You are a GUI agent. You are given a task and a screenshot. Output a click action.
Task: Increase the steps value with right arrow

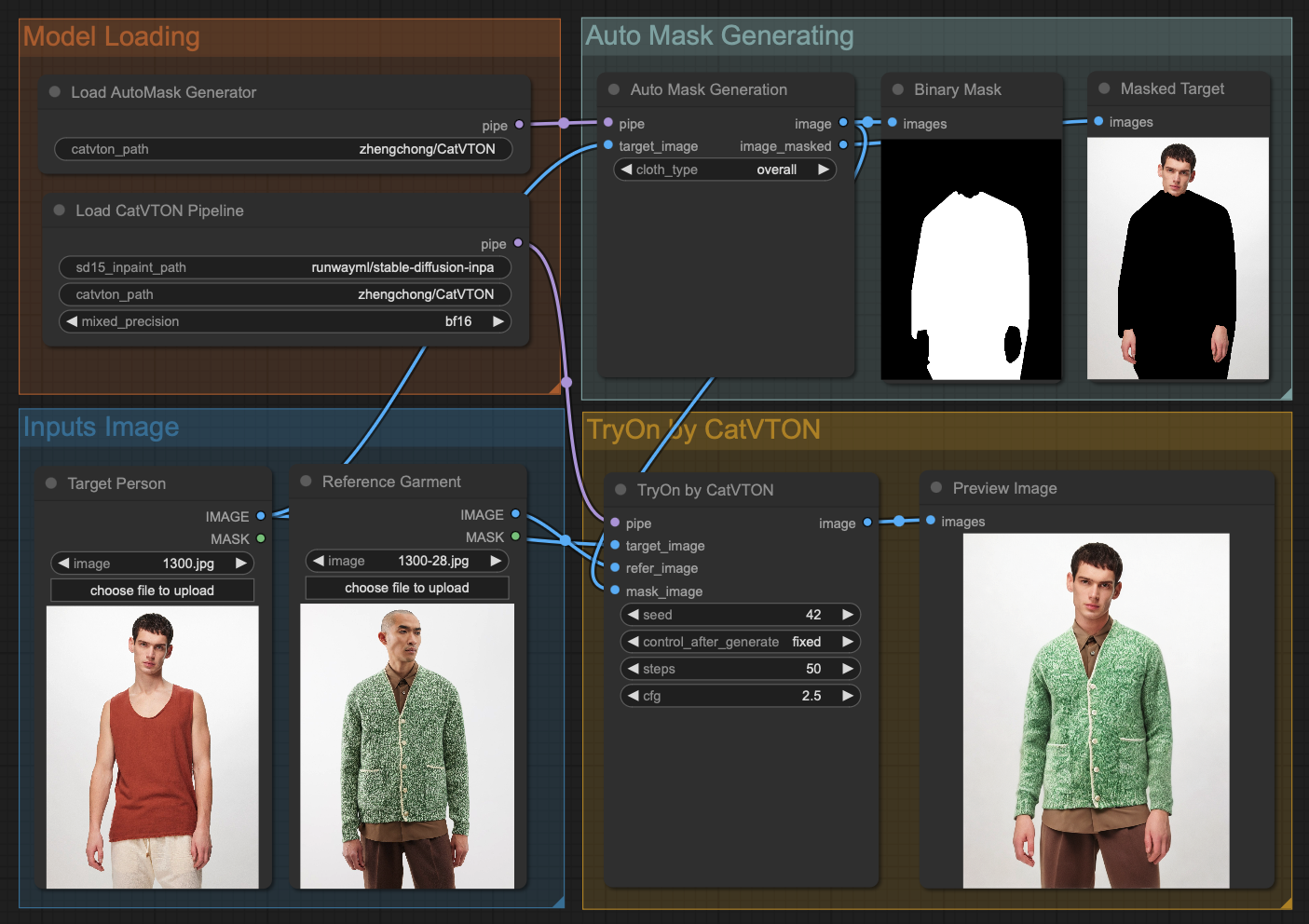coord(847,669)
